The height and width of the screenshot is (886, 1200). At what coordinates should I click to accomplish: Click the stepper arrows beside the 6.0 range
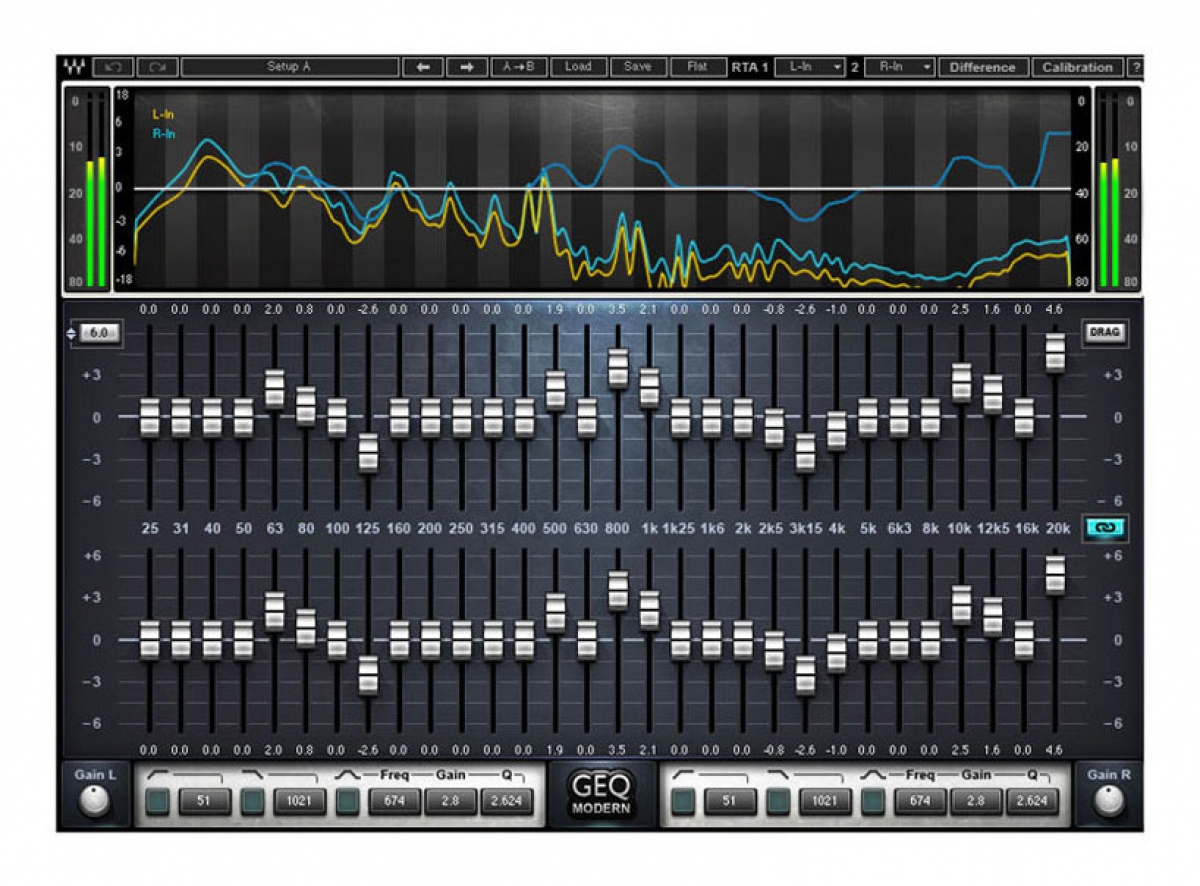[70, 333]
